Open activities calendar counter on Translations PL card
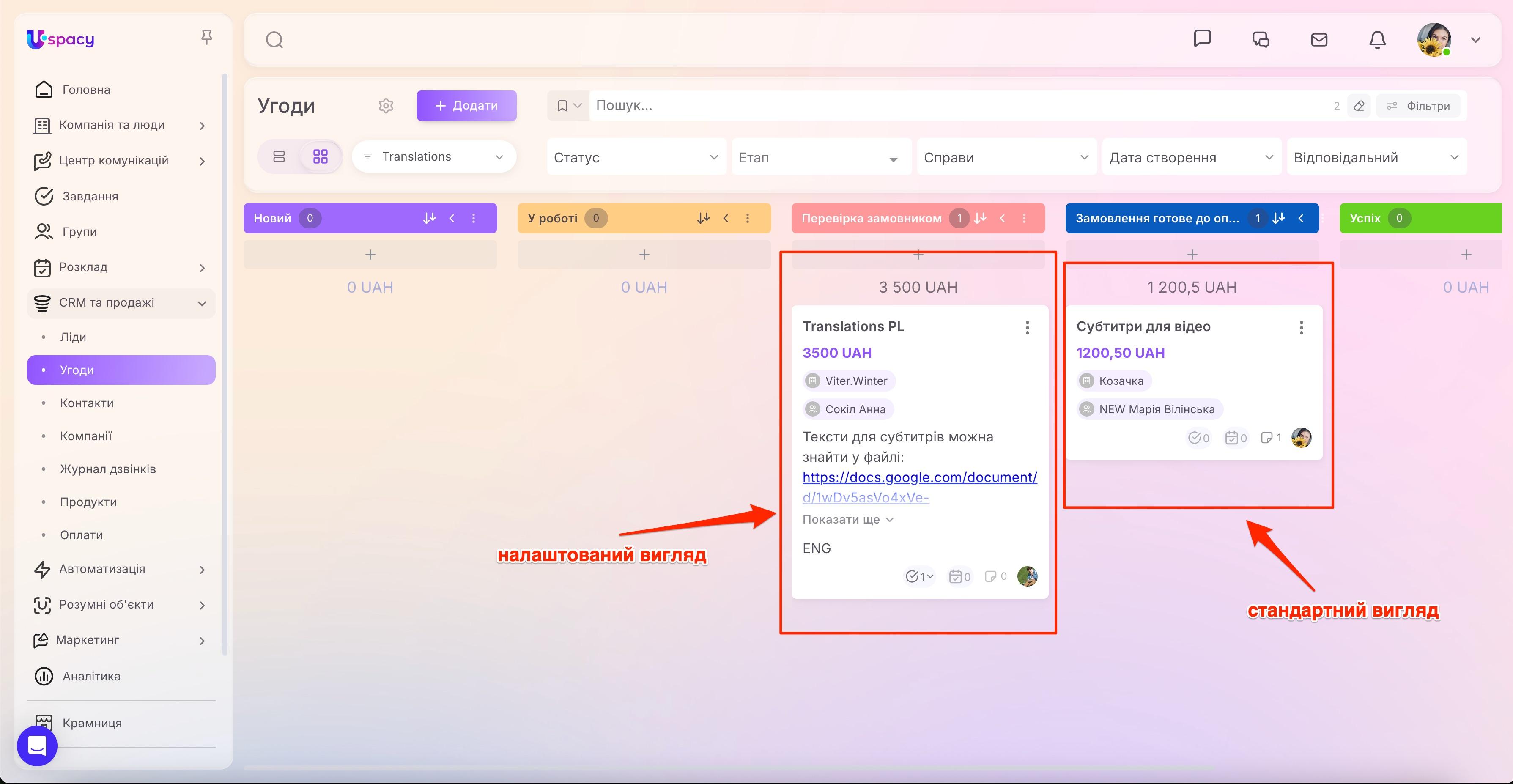The image size is (1513, 784). pyautogui.click(x=960, y=576)
